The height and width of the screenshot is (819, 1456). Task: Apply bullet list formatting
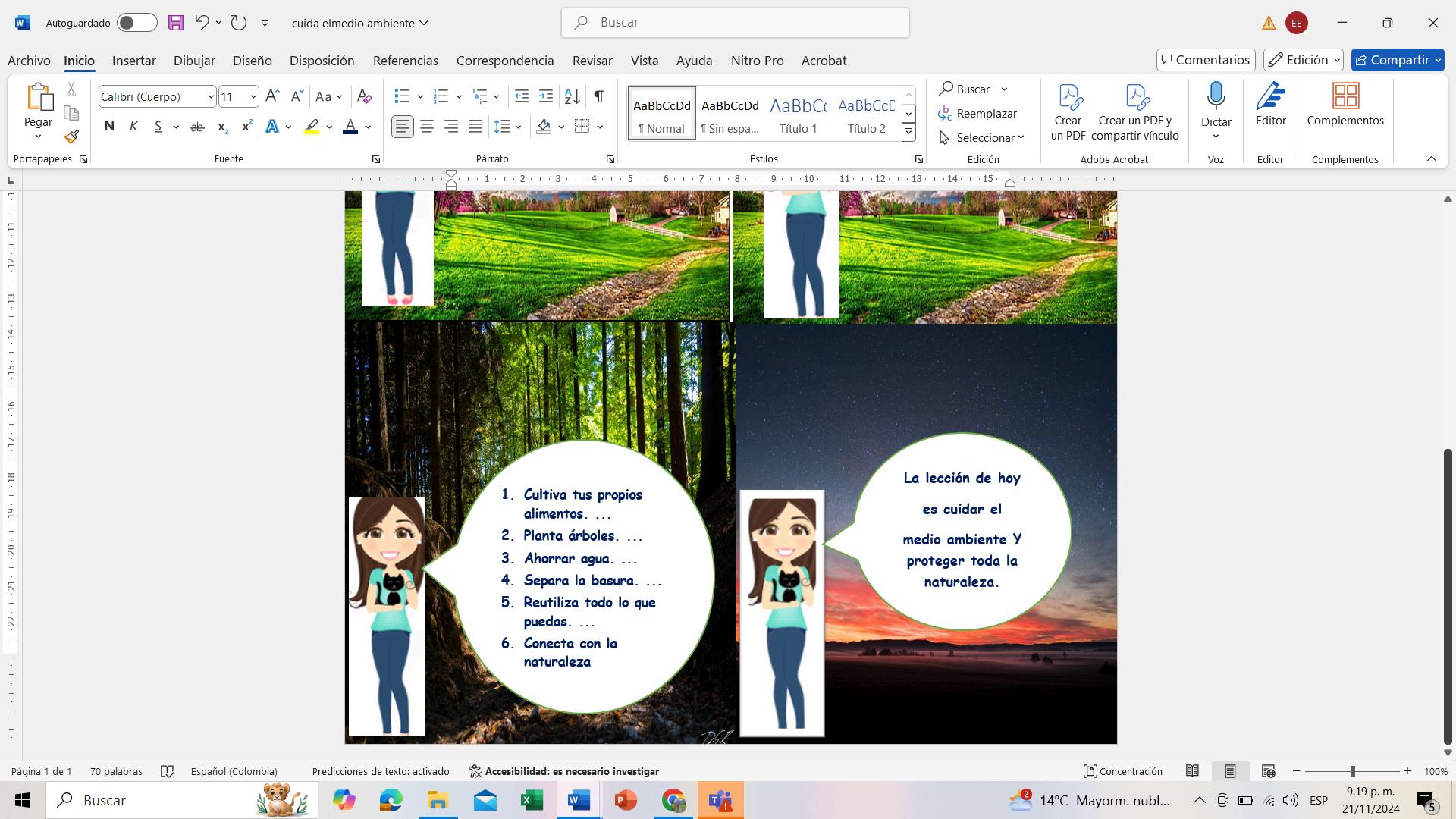402,96
